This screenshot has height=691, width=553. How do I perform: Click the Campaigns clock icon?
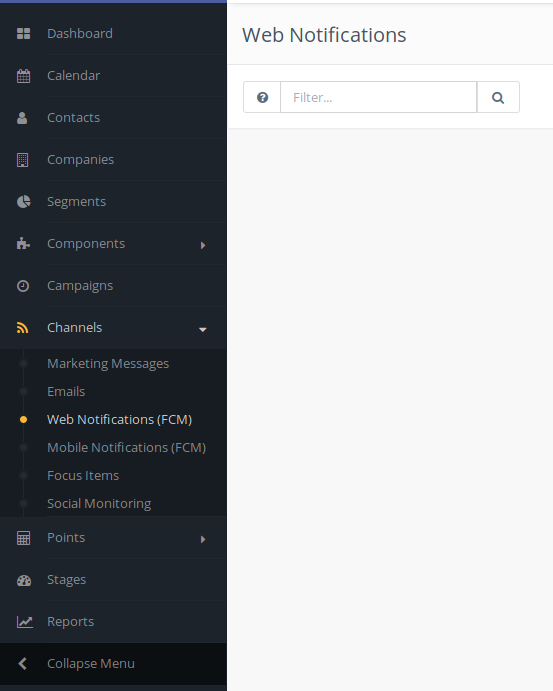pyautogui.click(x=23, y=286)
